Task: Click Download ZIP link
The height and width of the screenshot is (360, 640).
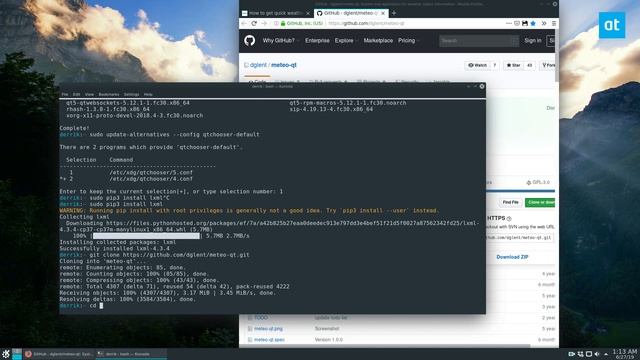Action: coord(512,257)
